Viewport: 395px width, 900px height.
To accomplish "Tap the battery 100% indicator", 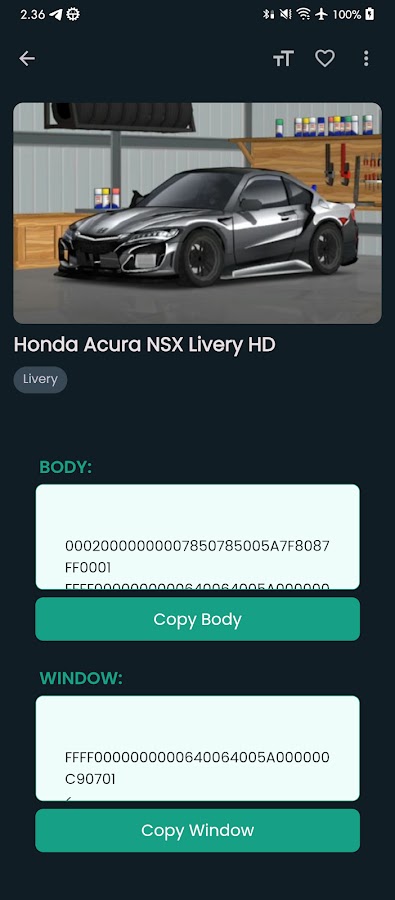I will (354, 14).
